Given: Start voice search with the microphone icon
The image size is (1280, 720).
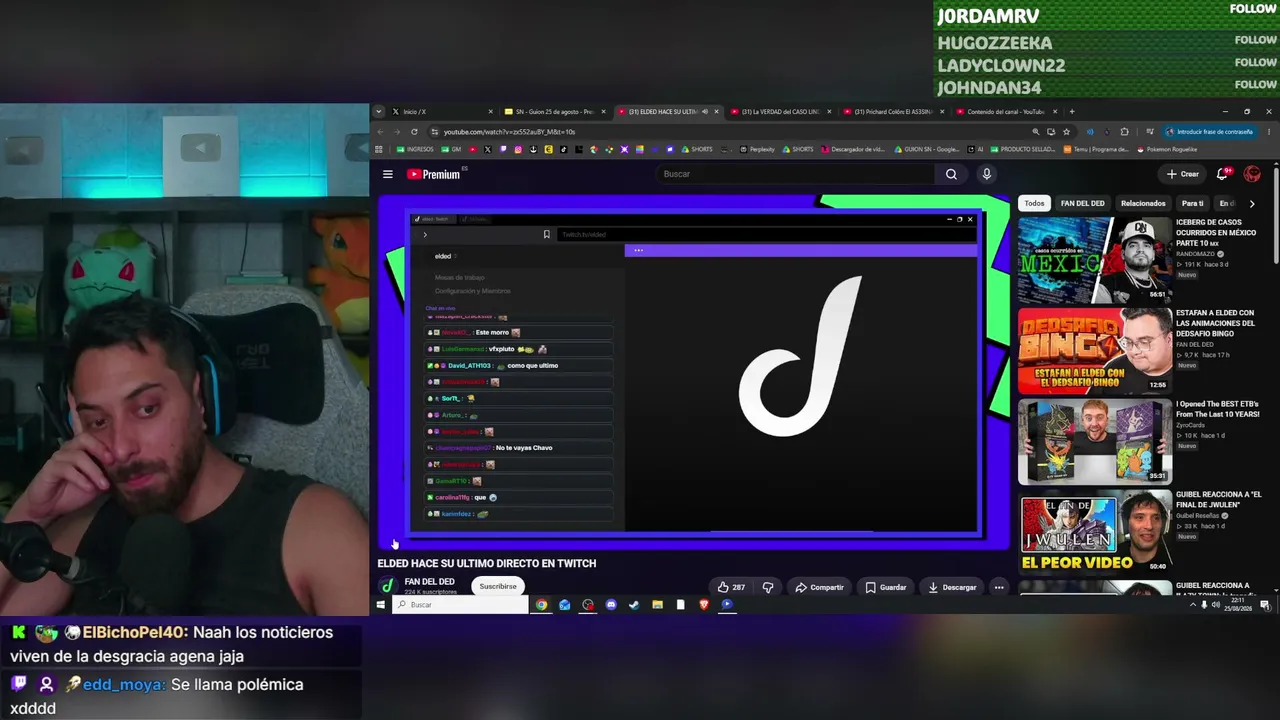Looking at the screenshot, I should (x=986, y=174).
